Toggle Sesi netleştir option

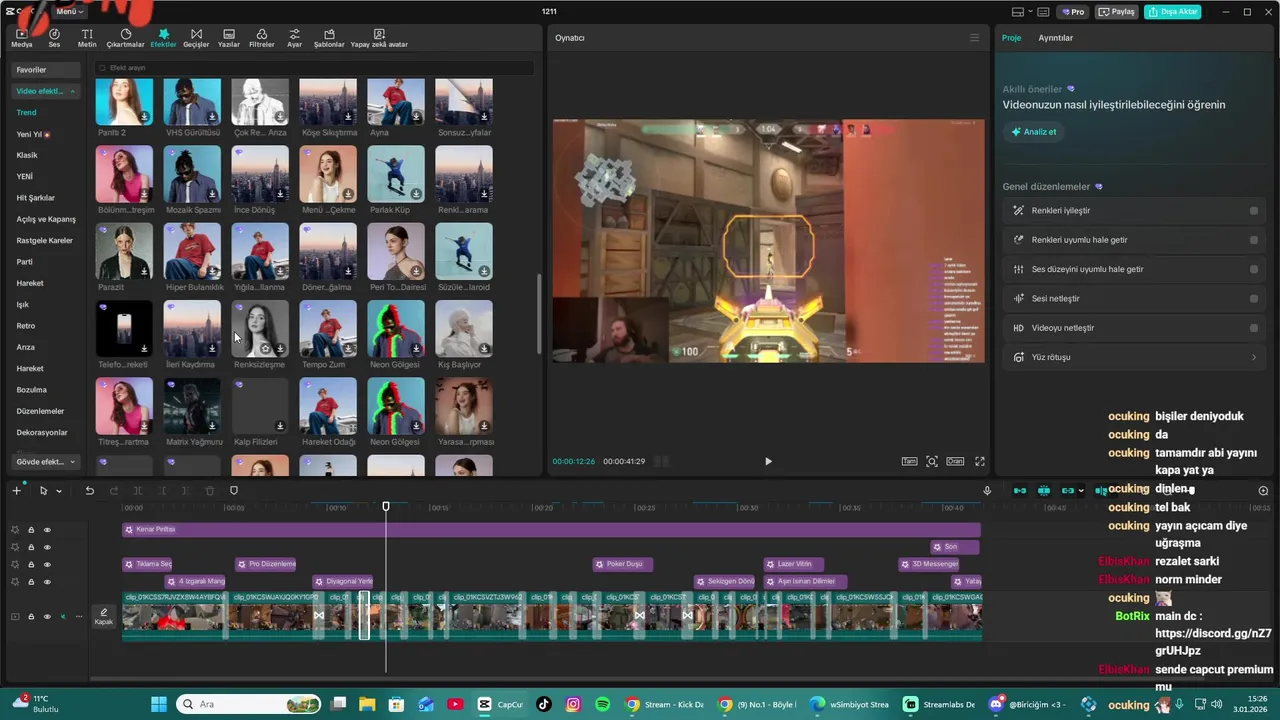tap(1253, 298)
